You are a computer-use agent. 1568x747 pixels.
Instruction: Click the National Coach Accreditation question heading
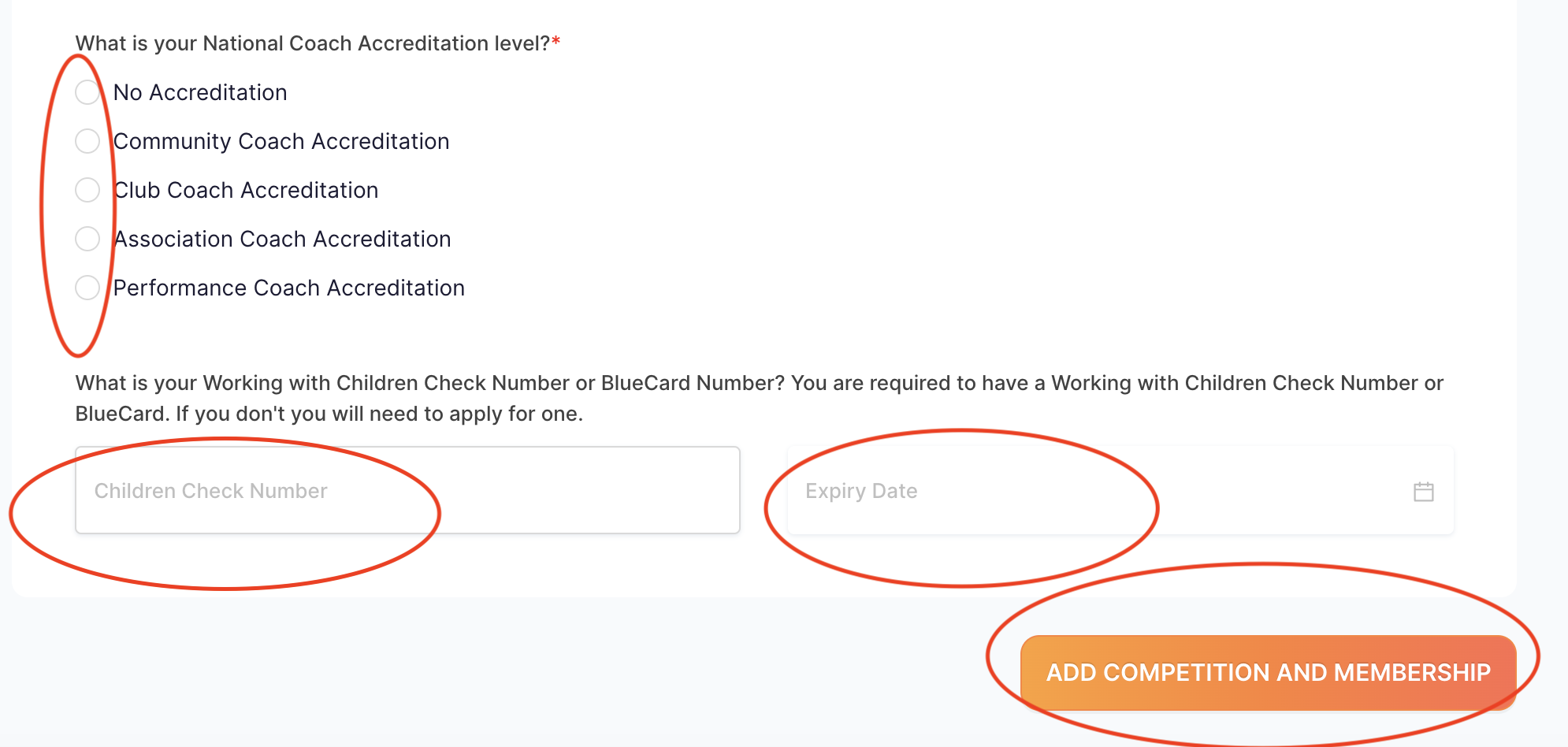(312, 43)
